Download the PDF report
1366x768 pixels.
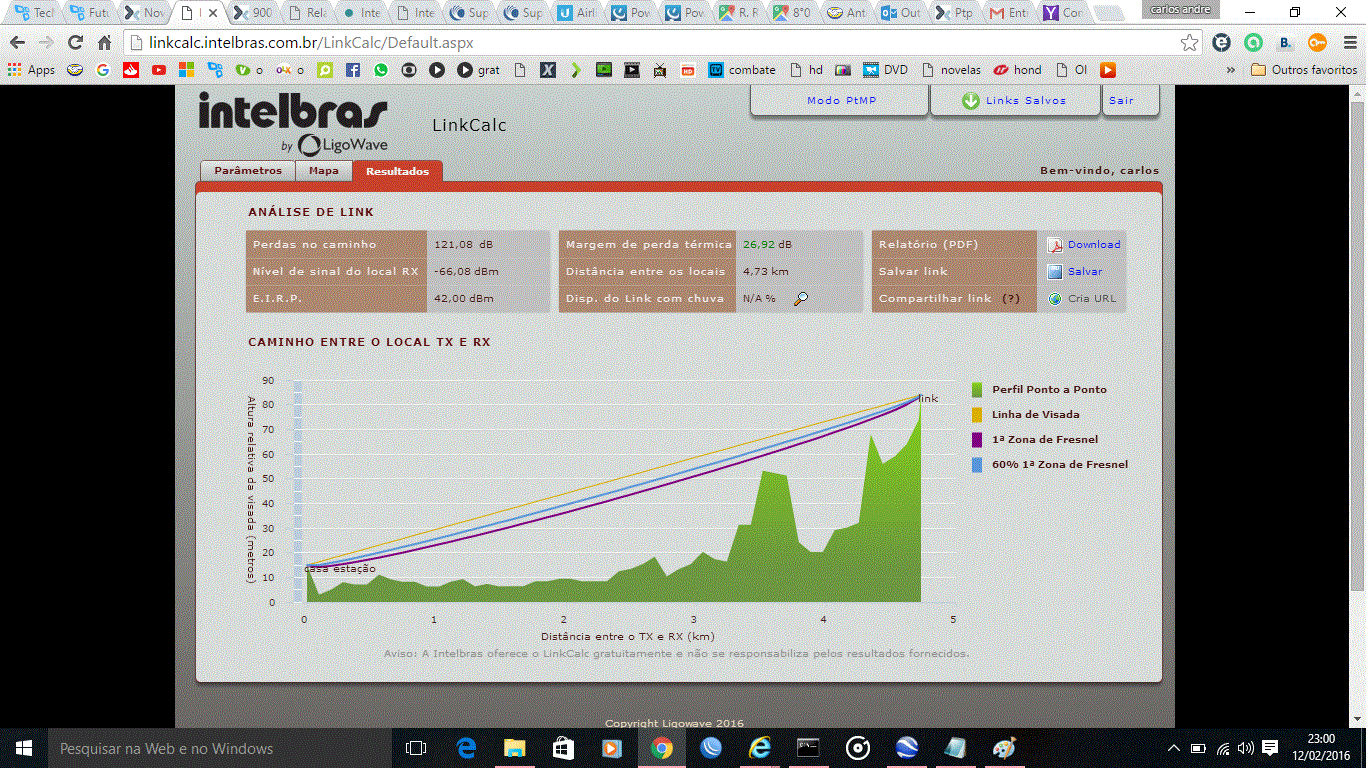pyautogui.click(x=1094, y=245)
